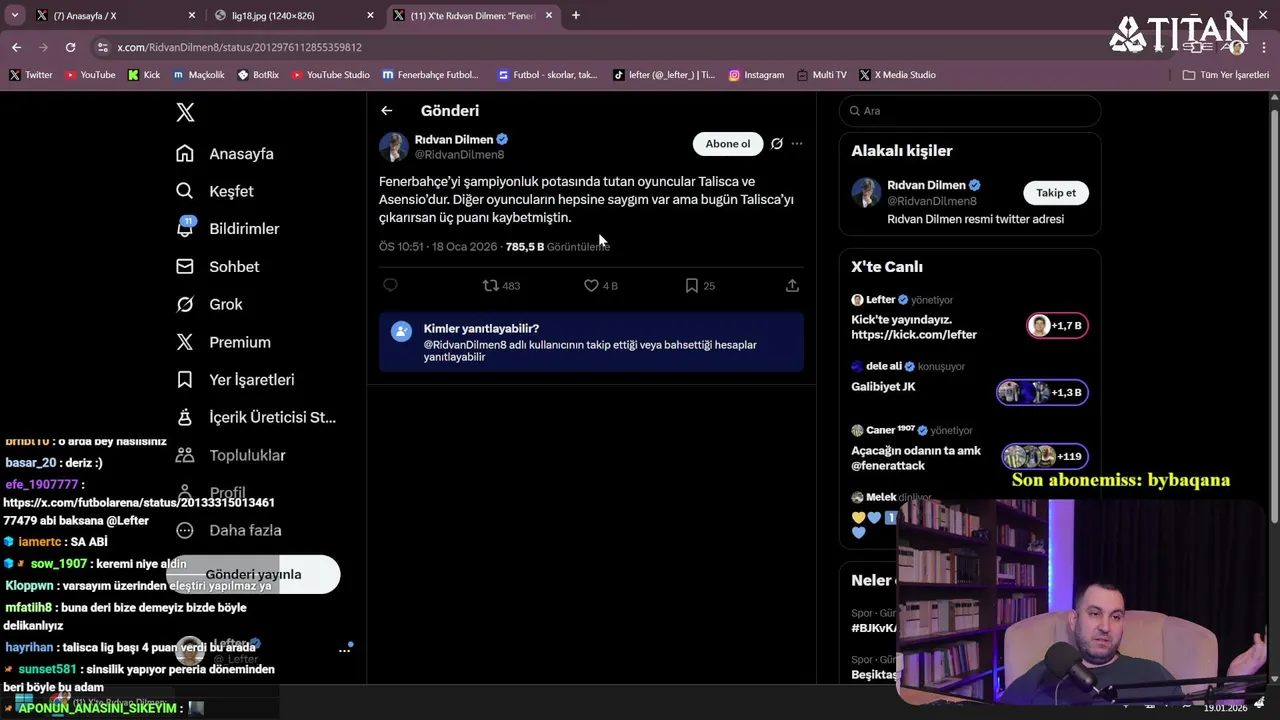Click the X logo in sidebar

click(185, 112)
